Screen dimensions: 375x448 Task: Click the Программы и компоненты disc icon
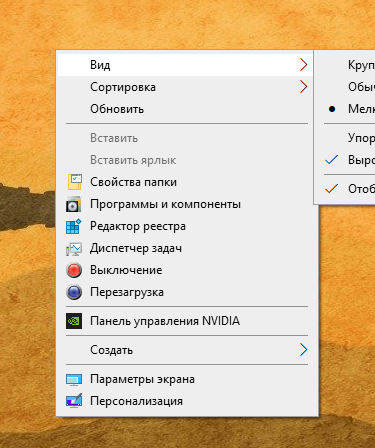tap(74, 204)
